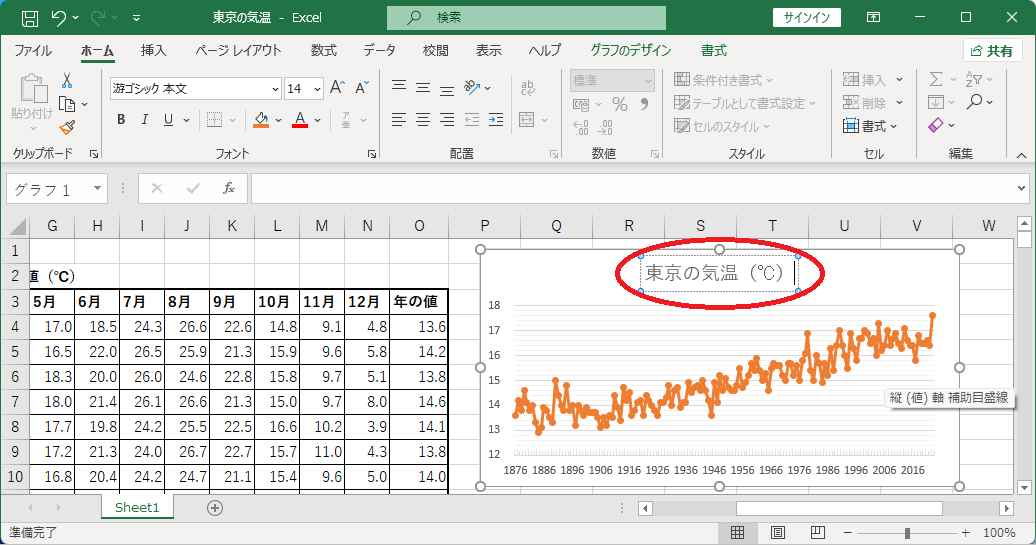Image resolution: width=1036 pixels, height=545 pixels.
Task: Click the テーブルとして書式設定 button
Action: point(745,103)
